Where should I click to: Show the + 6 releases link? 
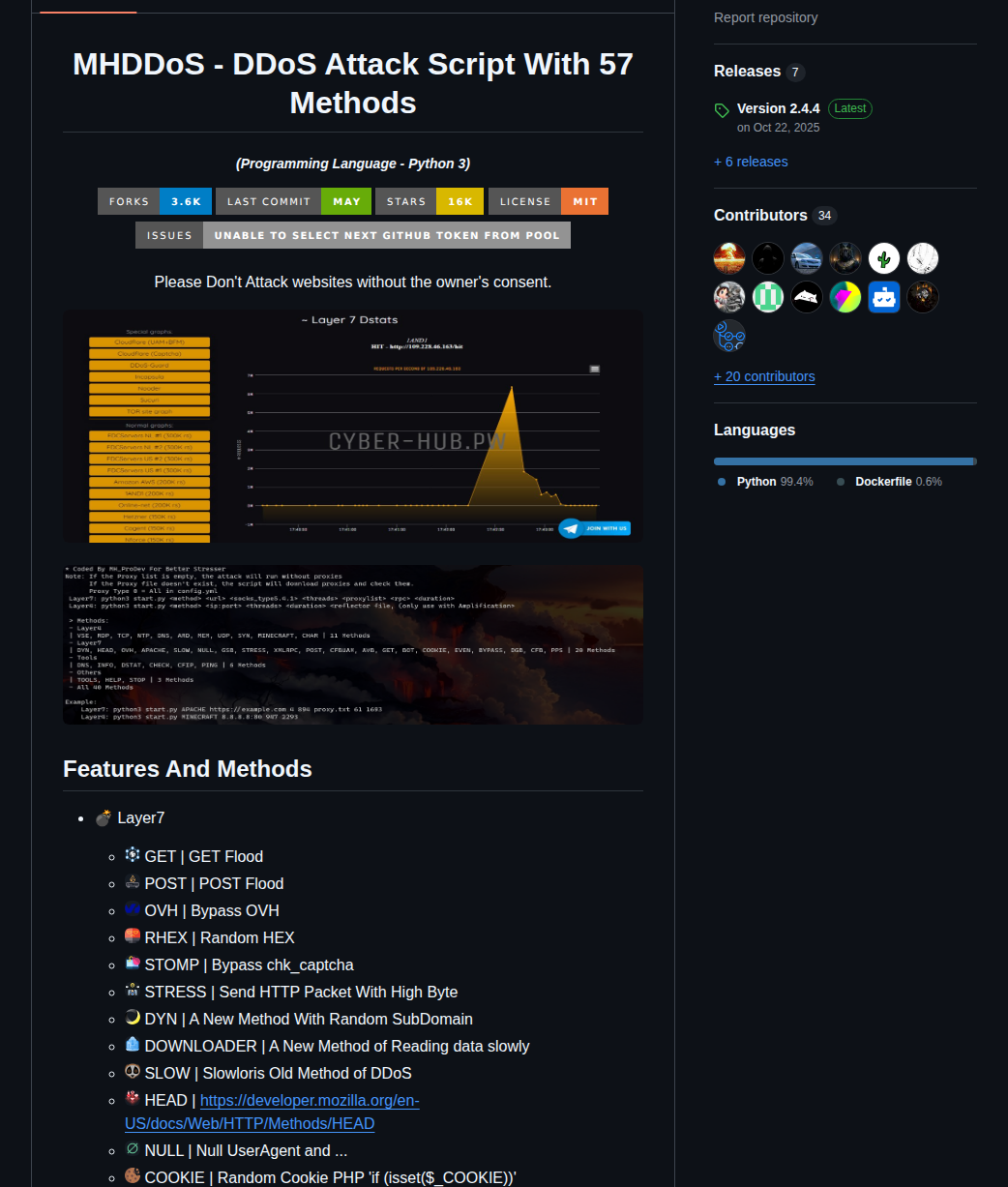751,162
